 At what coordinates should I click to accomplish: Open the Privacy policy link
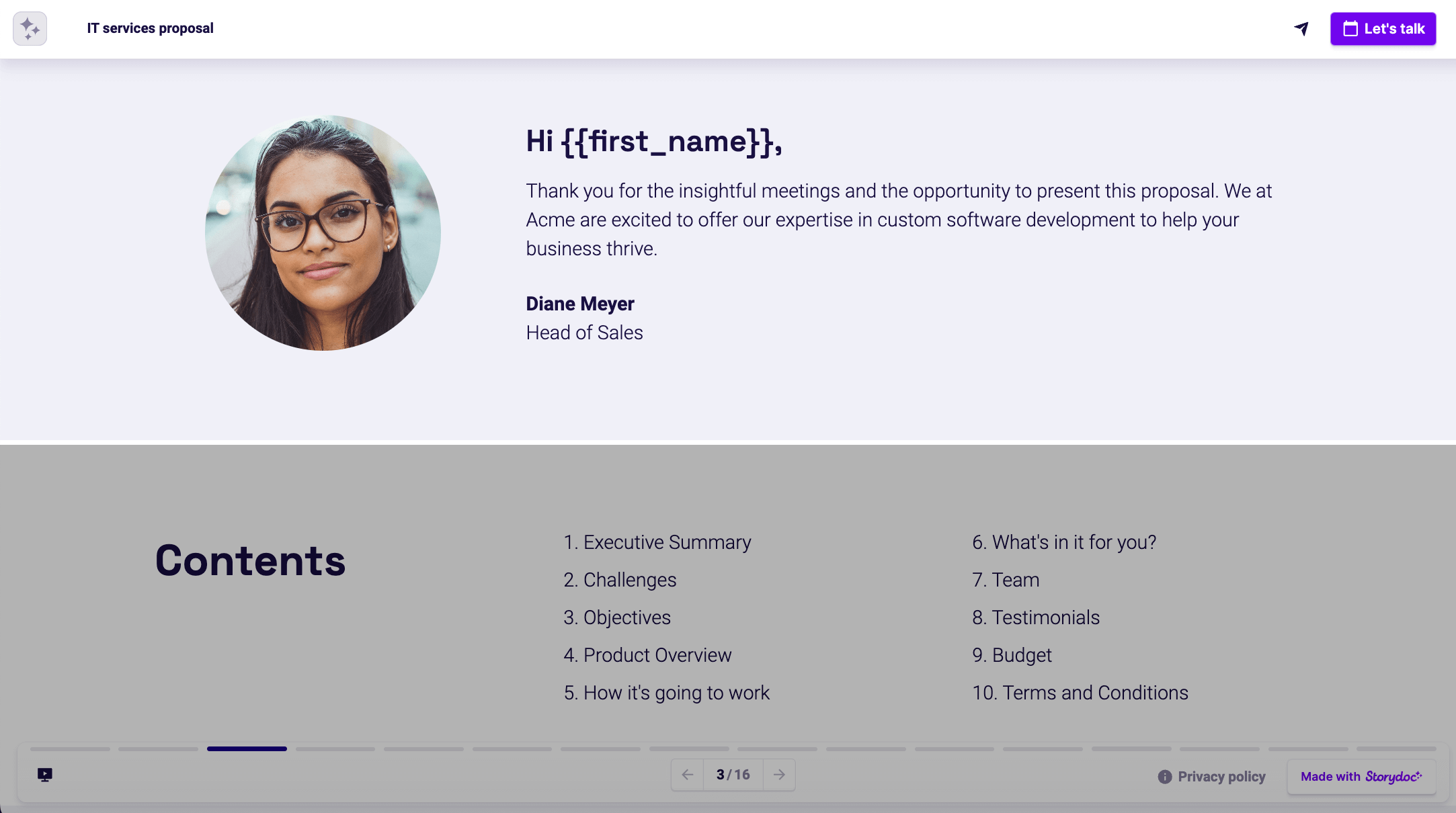pos(1212,777)
